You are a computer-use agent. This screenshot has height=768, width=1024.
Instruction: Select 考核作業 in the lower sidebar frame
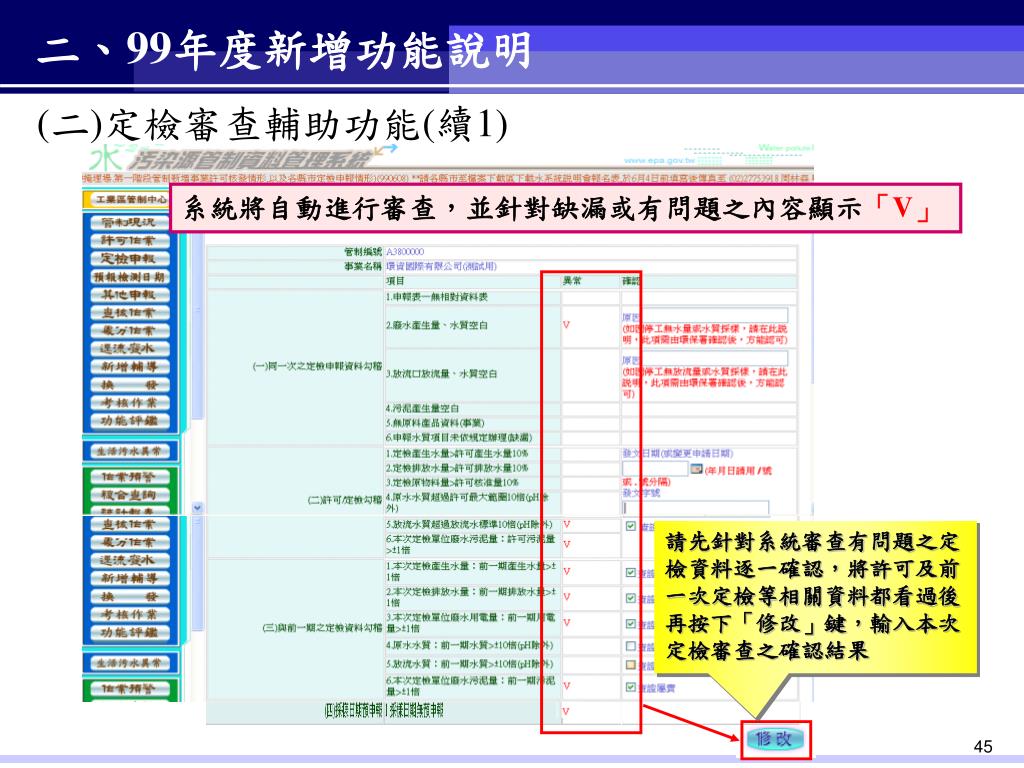pos(129,615)
